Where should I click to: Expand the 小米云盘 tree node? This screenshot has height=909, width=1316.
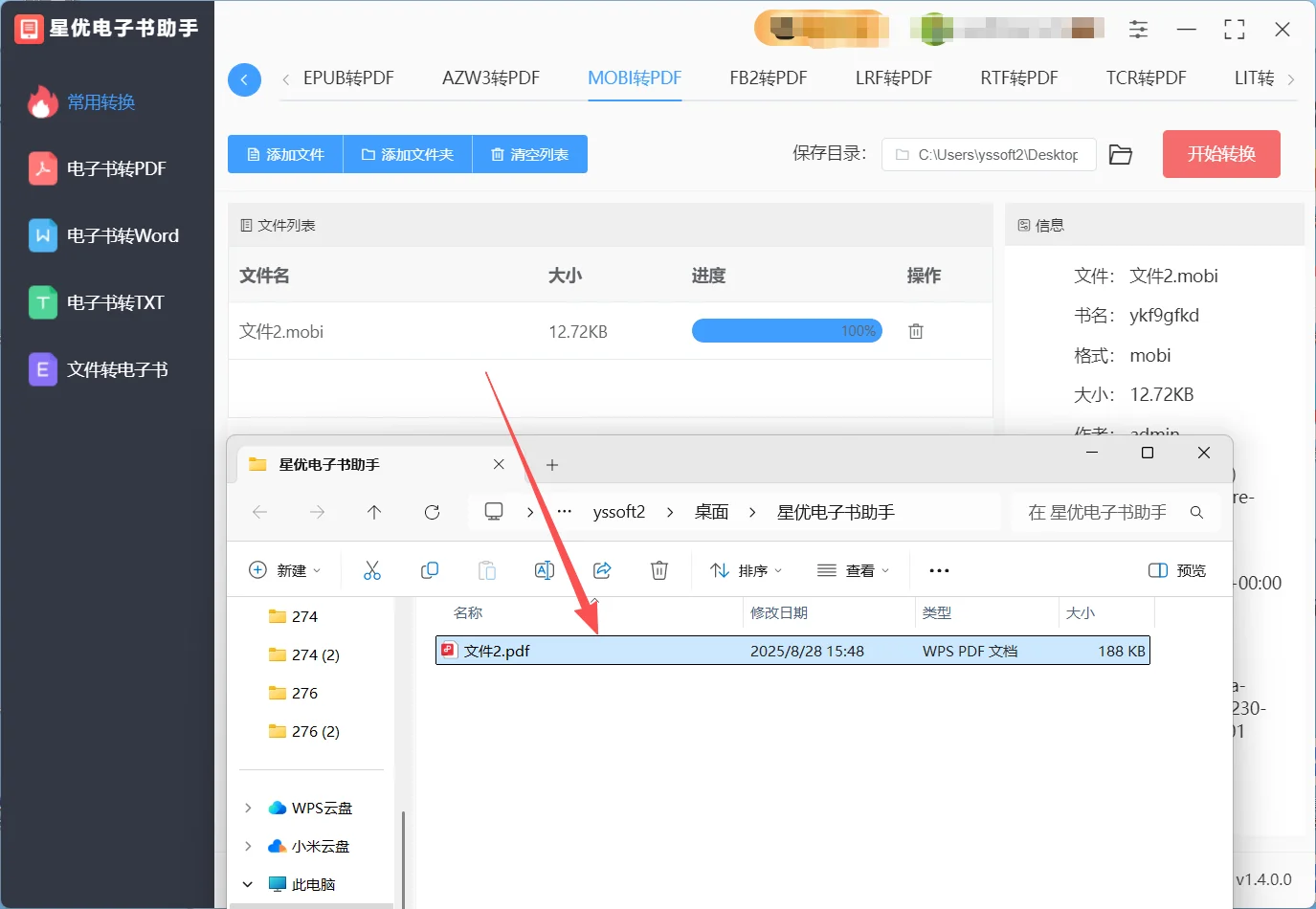pyautogui.click(x=248, y=846)
